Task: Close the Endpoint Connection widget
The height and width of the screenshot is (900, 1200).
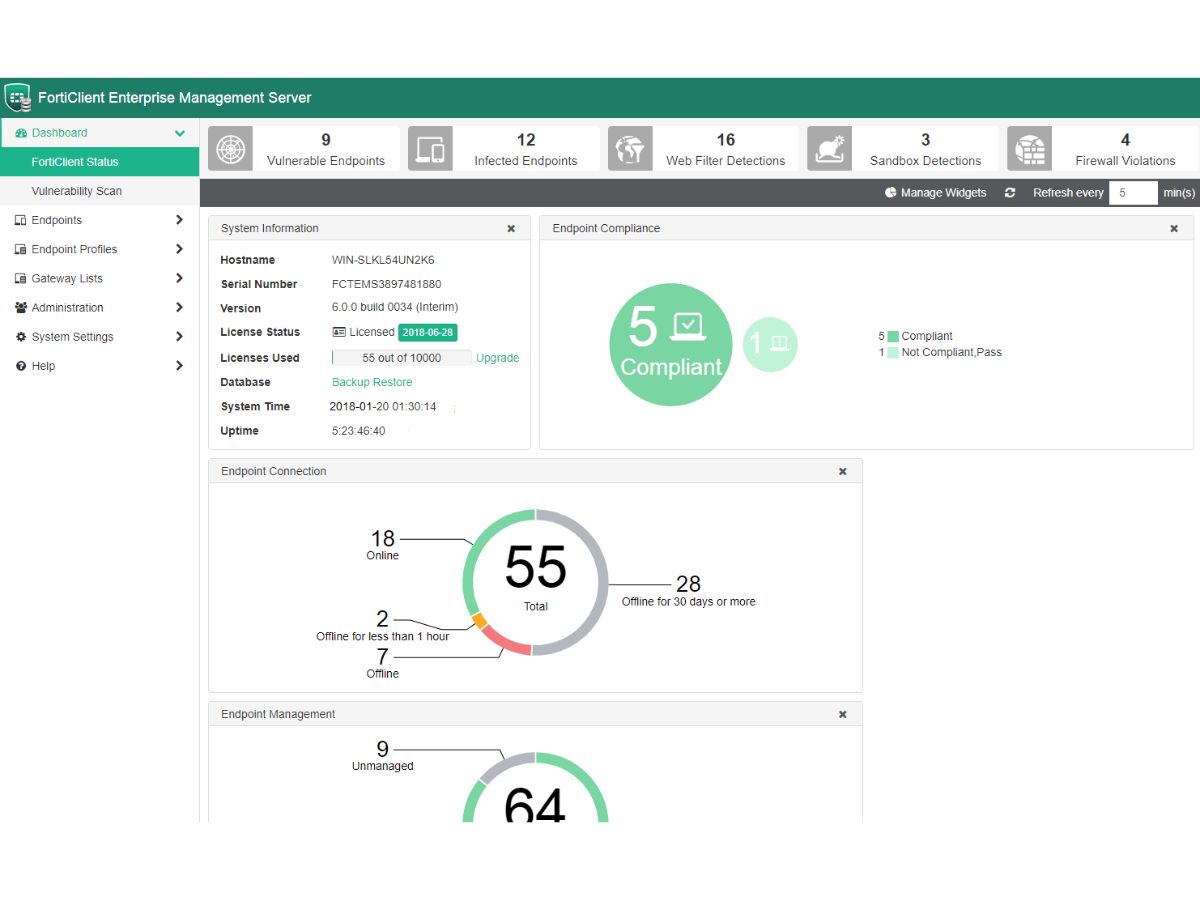Action: pos(842,472)
